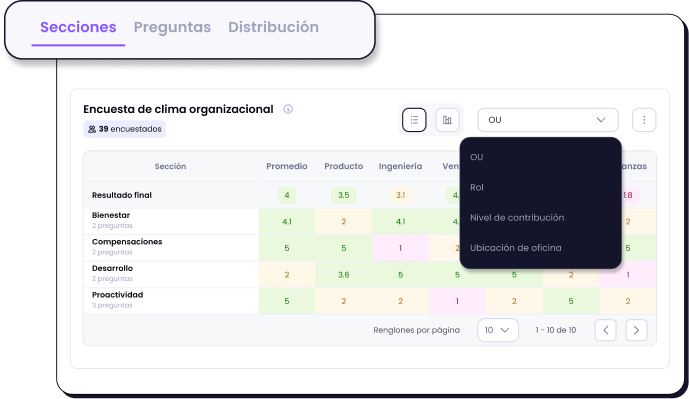Switch to the Preguntas tab
Image resolution: width=689 pixels, height=399 pixels.
click(x=172, y=27)
